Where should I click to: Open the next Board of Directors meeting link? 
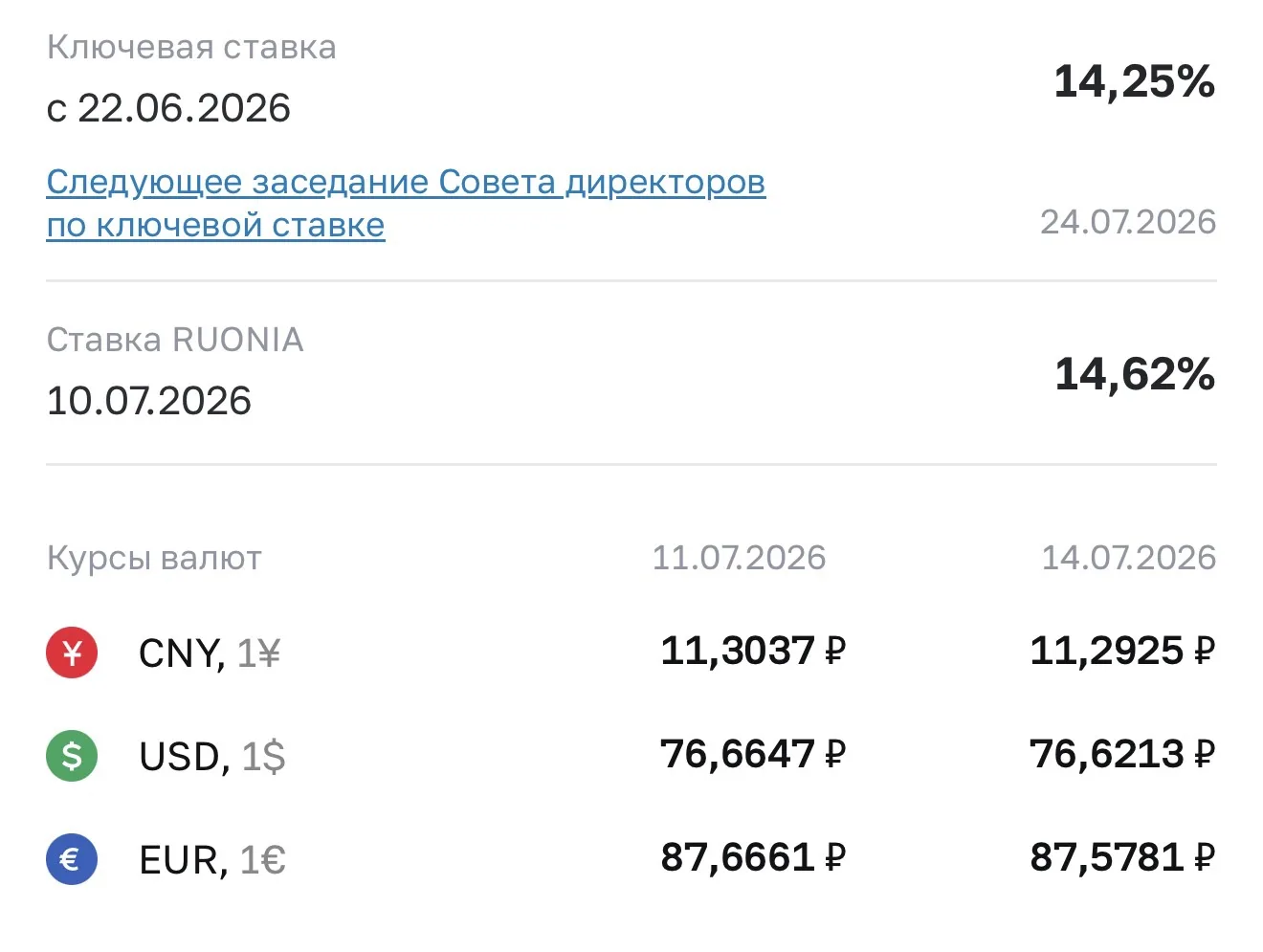(x=406, y=203)
